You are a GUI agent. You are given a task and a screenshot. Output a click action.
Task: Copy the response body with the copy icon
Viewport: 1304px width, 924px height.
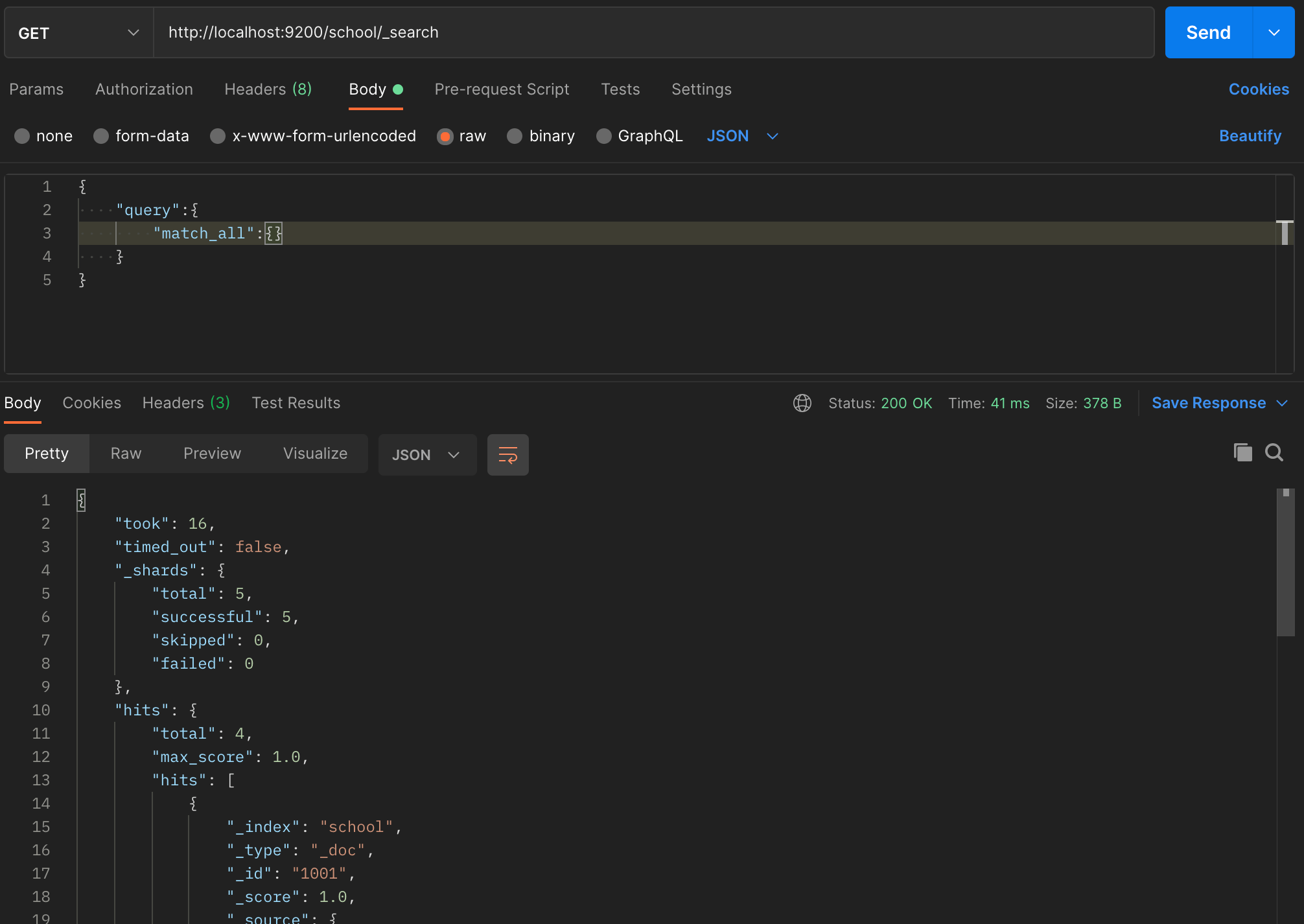(x=1242, y=452)
